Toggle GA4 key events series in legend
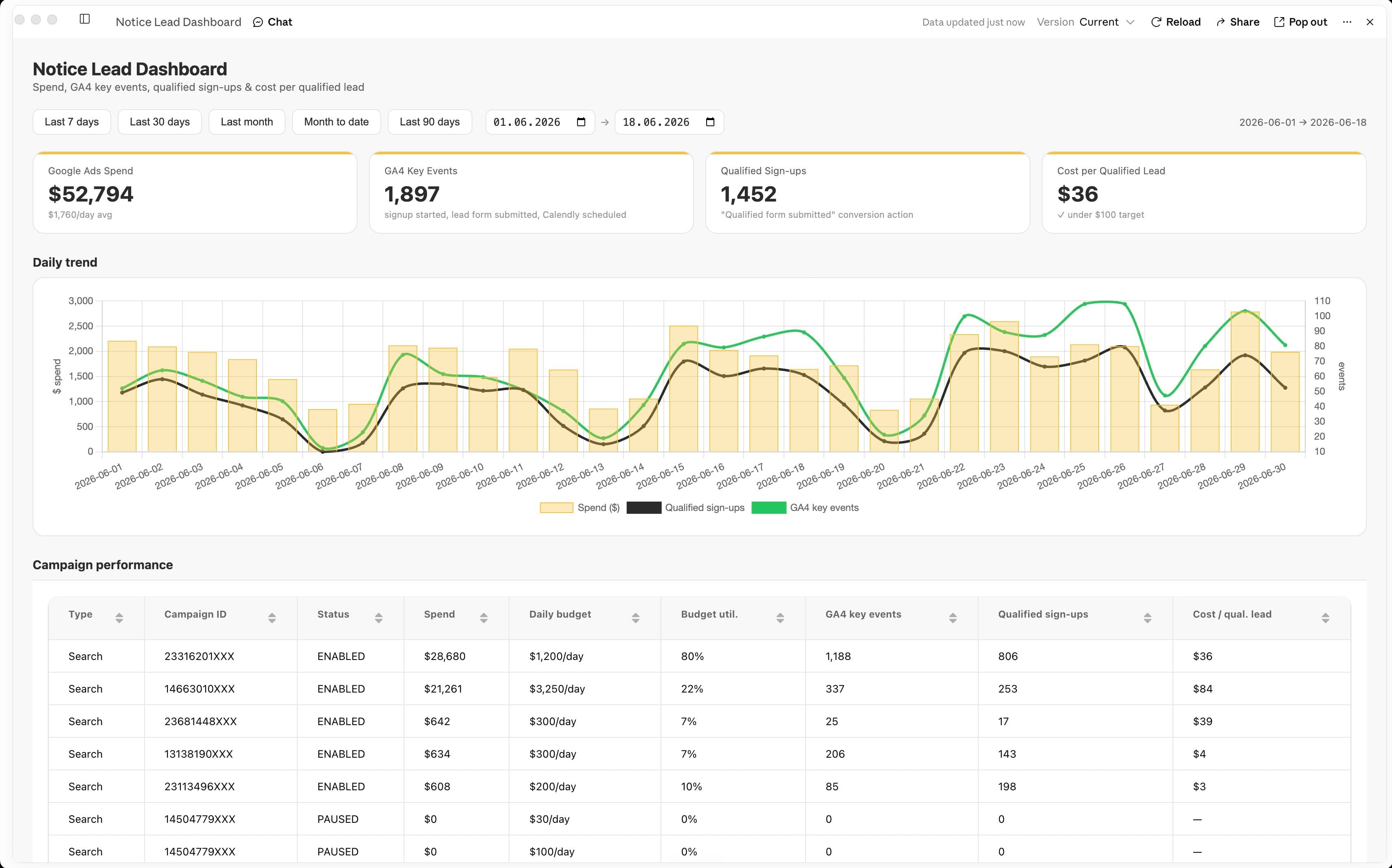 [805, 507]
